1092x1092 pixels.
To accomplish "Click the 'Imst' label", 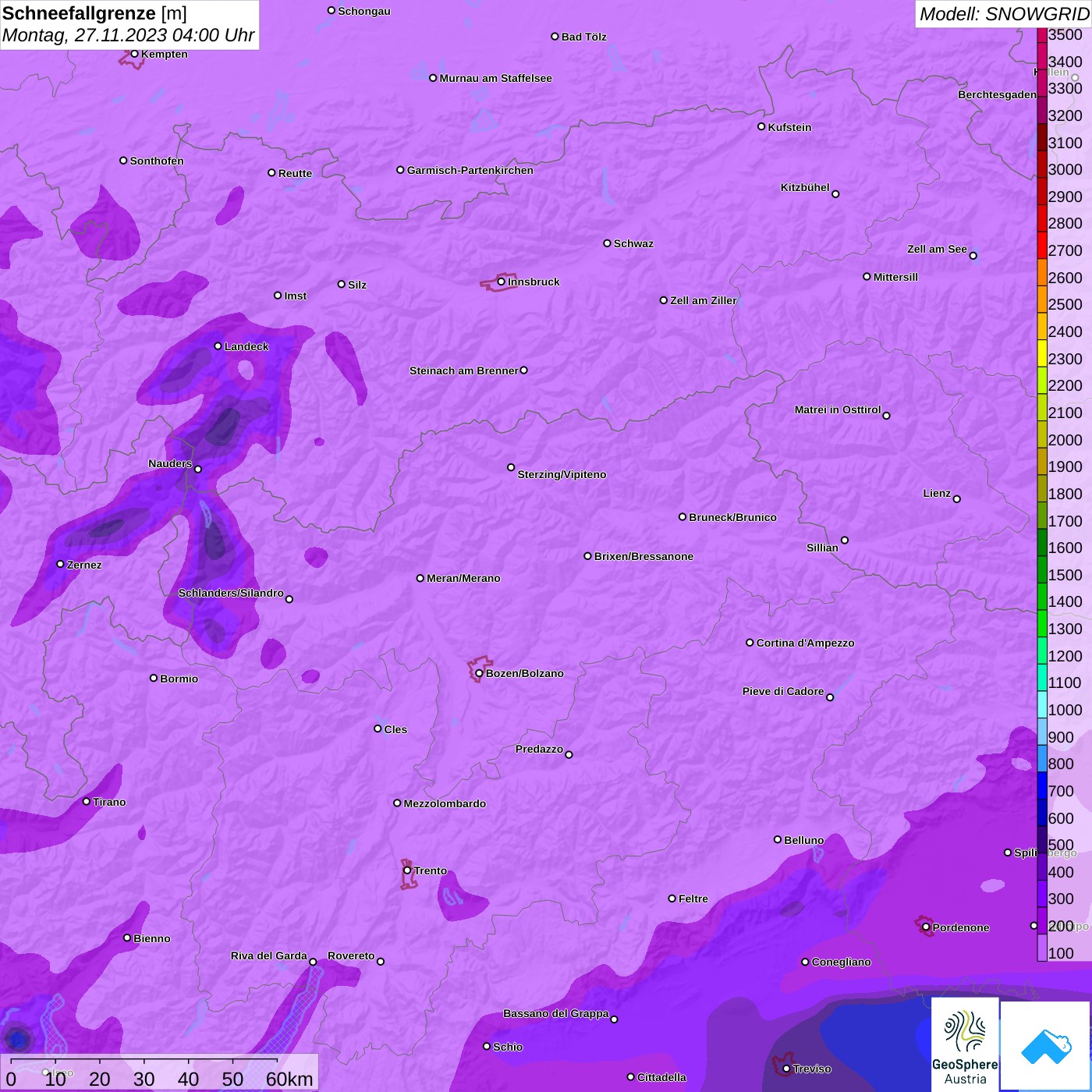I will click(296, 296).
